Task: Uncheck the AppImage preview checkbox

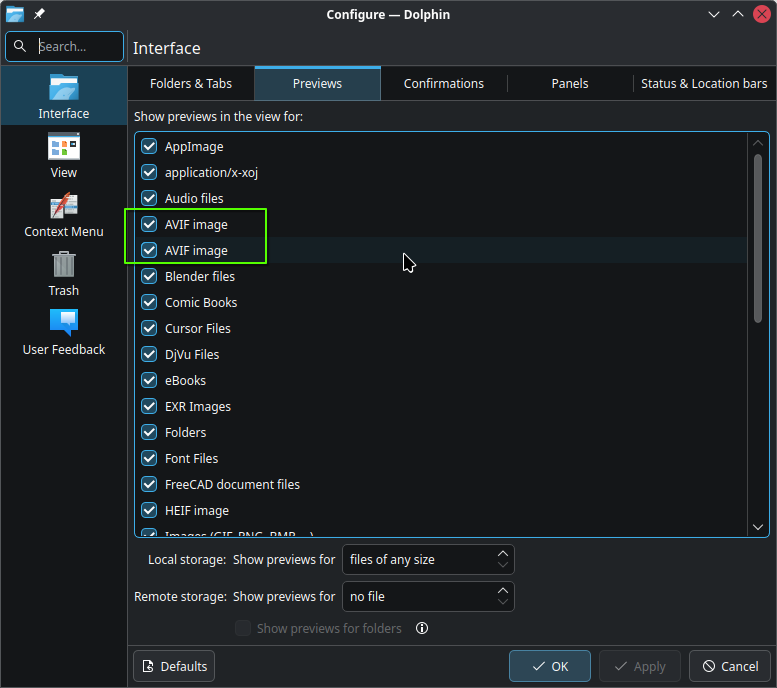Action: pyautogui.click(x=150, y=147)
